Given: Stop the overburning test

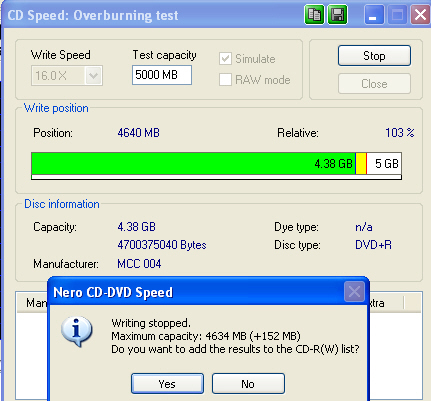Looking at the screenshot, I should (x=374, y=56).
